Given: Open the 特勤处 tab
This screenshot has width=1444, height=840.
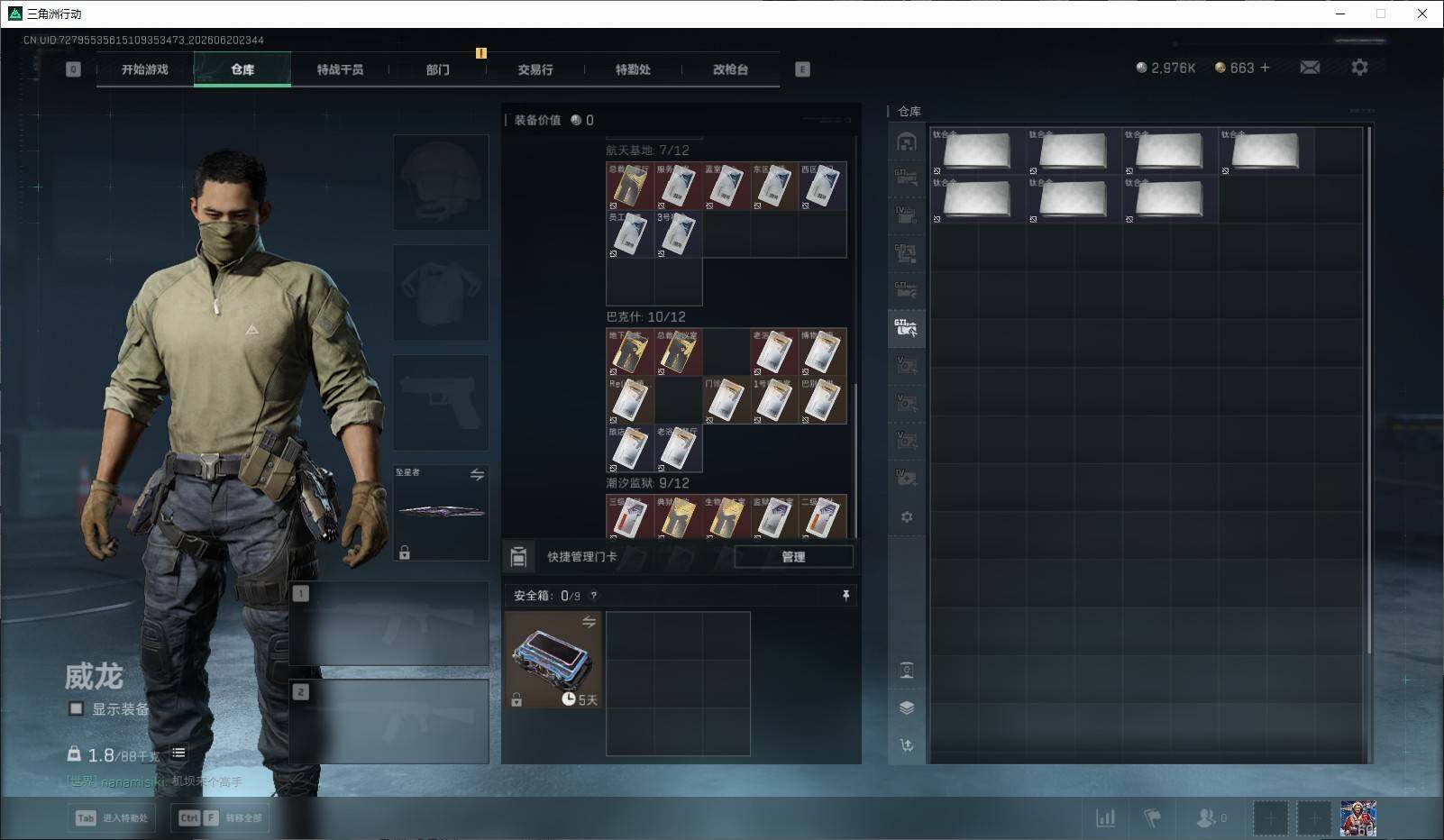Looking at the screenshot, I should pos(633,69).
